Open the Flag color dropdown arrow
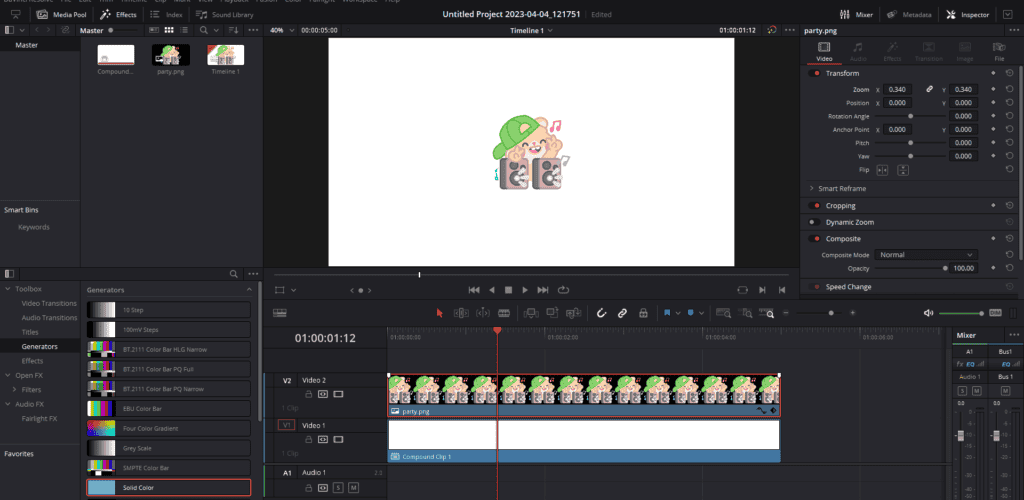The width and height of the screenshot is (1024, 500). pos(678,313)
